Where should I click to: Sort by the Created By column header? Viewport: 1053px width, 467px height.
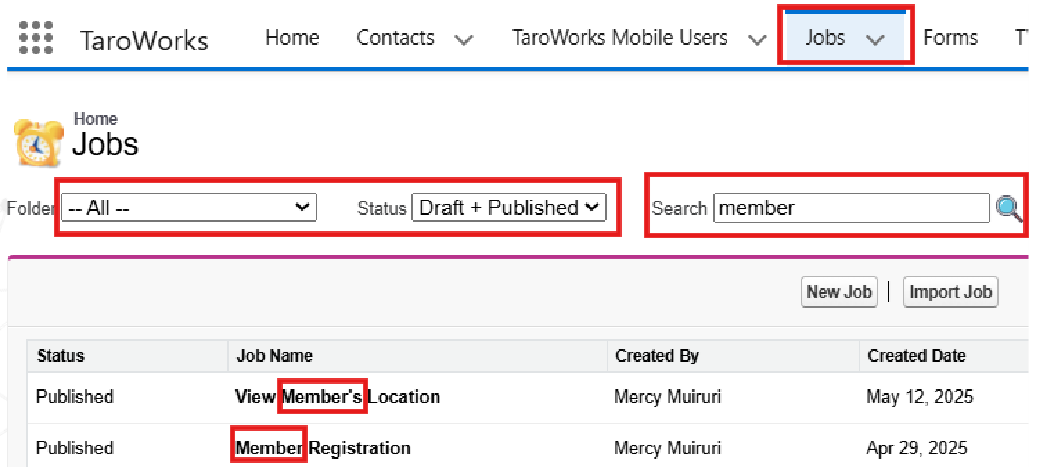tap(657, 355)
